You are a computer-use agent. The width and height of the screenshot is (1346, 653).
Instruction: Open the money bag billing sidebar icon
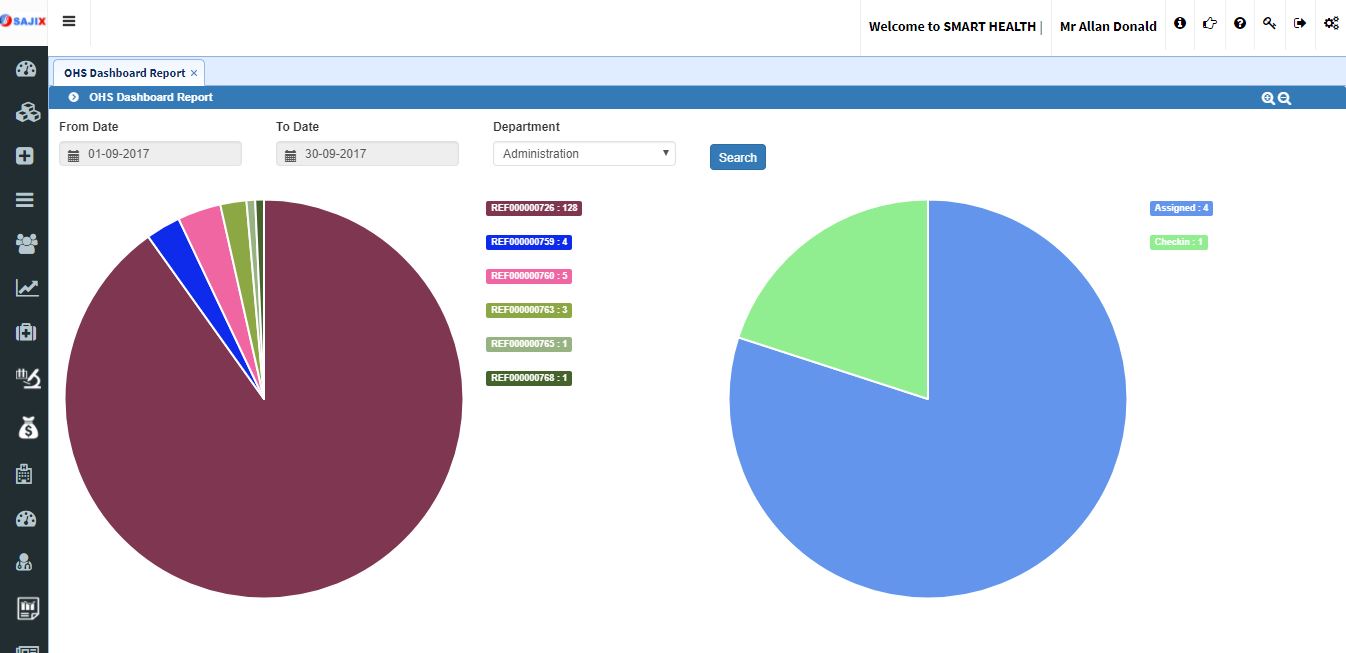click(x=26, y=428)
